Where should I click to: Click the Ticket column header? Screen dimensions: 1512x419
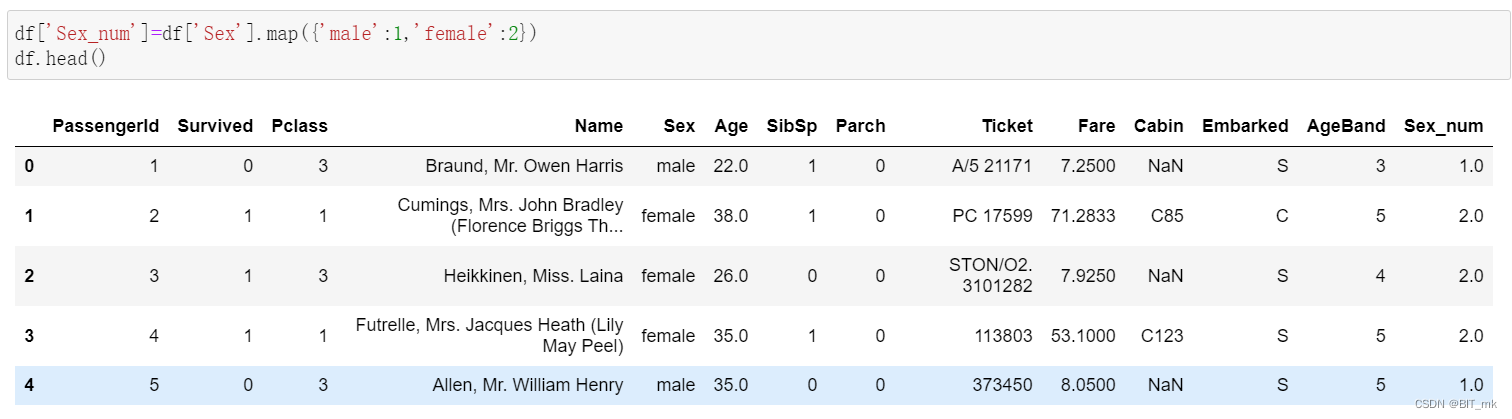coord(1007,126)
